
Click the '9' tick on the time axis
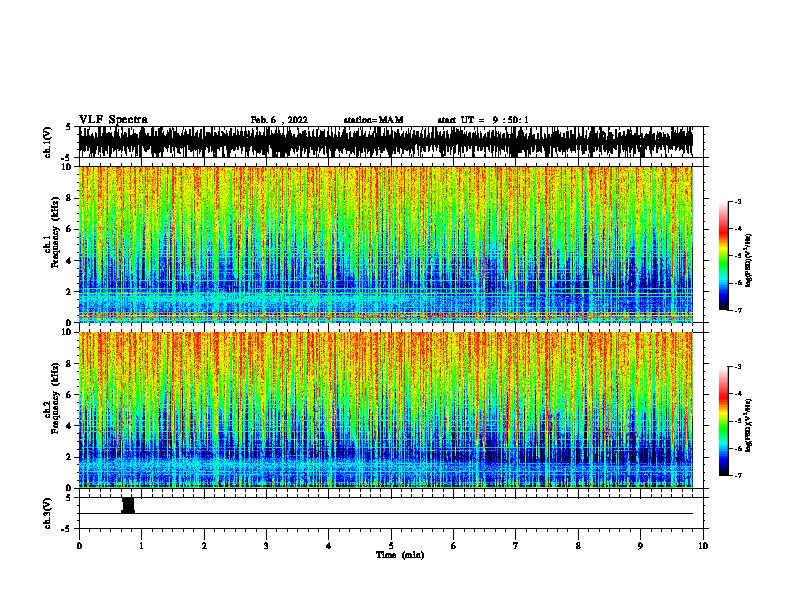[640, 546]
